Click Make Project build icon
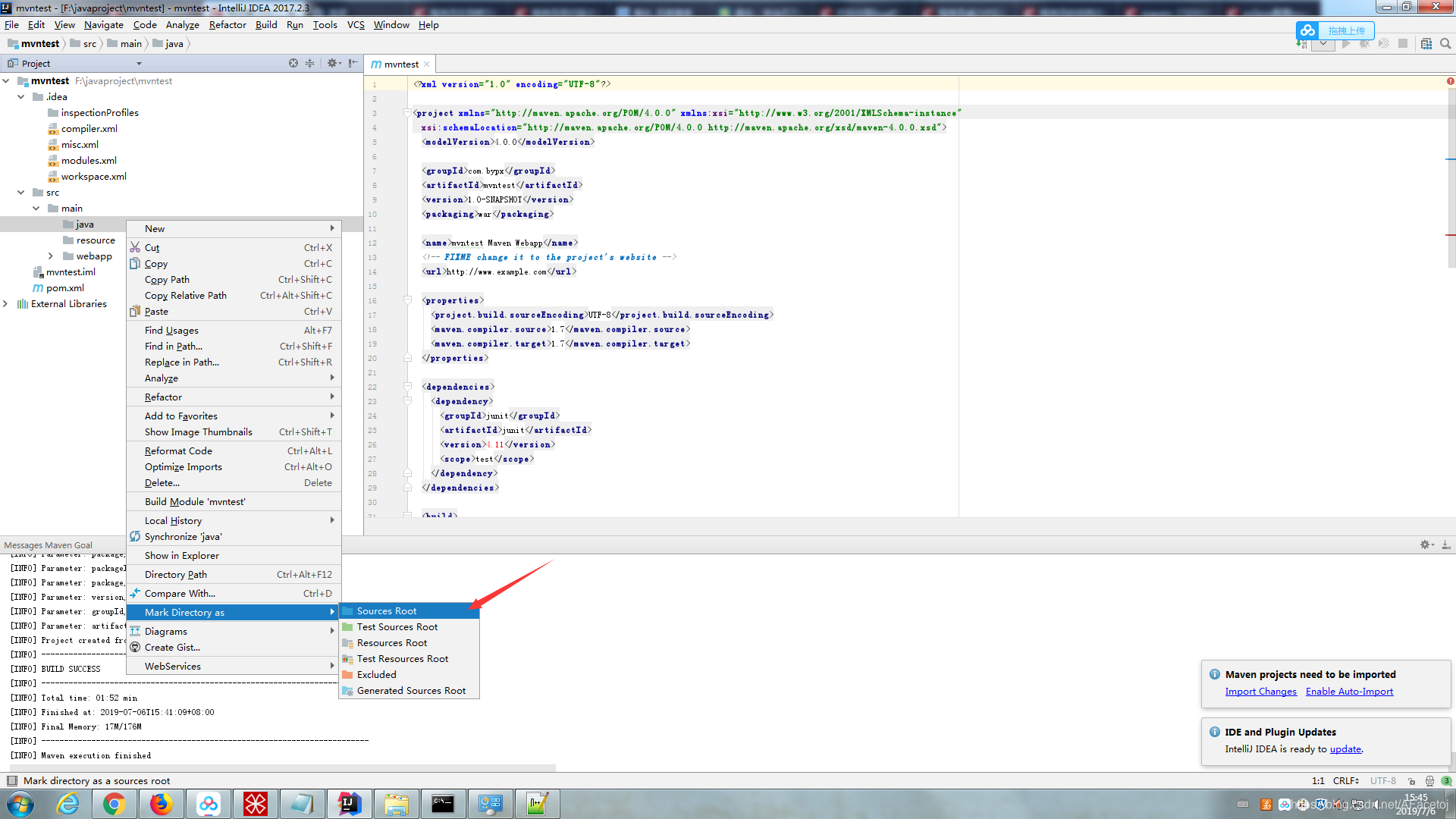Image resolution: width=1456 pixels, height=819 pixels. [1301, 44]
